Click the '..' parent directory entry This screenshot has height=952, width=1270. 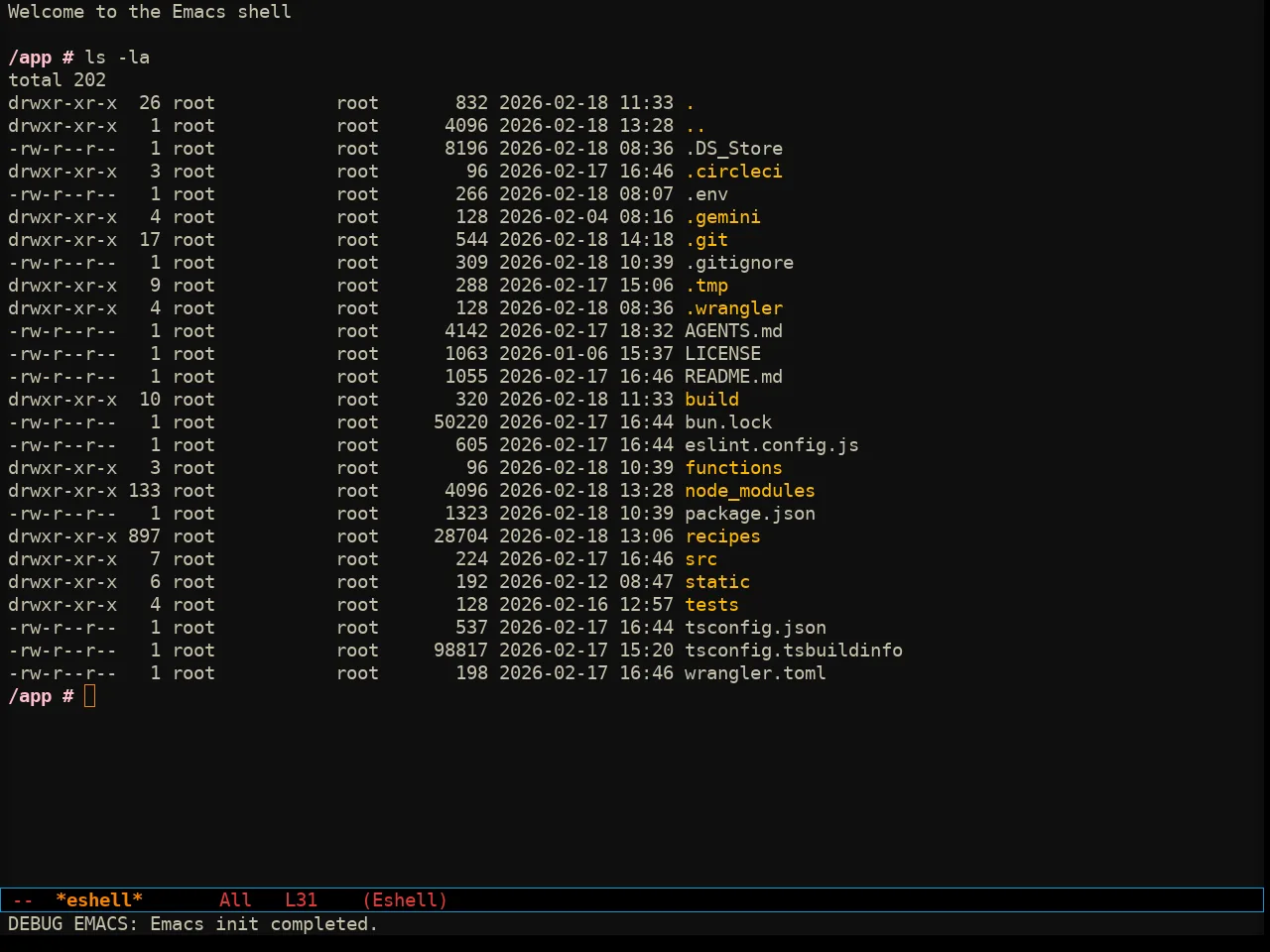coord(696,126)
